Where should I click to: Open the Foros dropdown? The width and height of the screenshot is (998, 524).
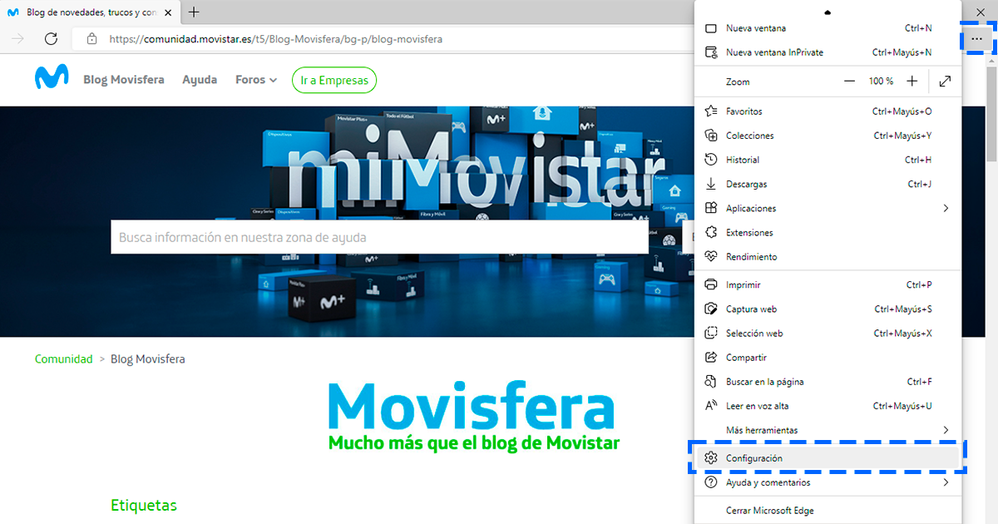pyautogui.click(x=256, y=80)
